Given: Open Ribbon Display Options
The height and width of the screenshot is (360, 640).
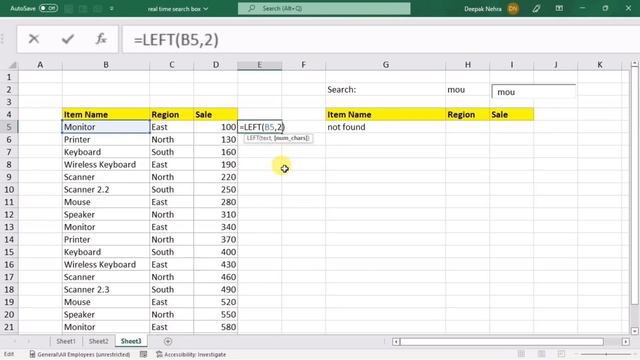Looking at the screenshot, I should (x=559, y=9).
